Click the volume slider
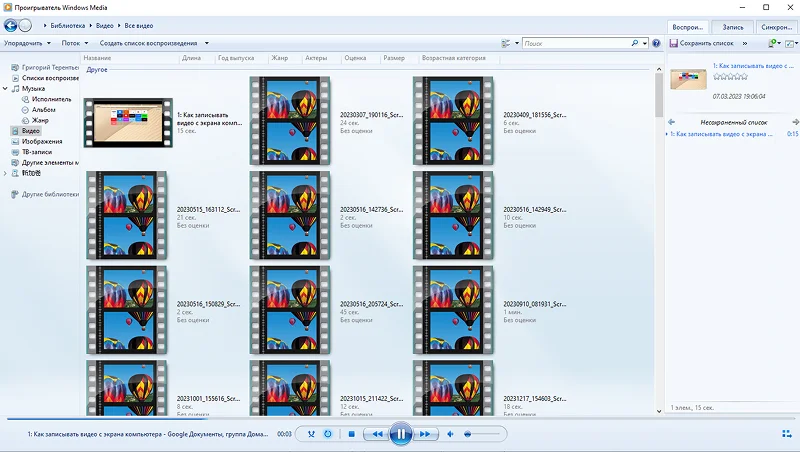Image resolution: width=800 pixels, height=452 pixels. [x=482, y=434]
